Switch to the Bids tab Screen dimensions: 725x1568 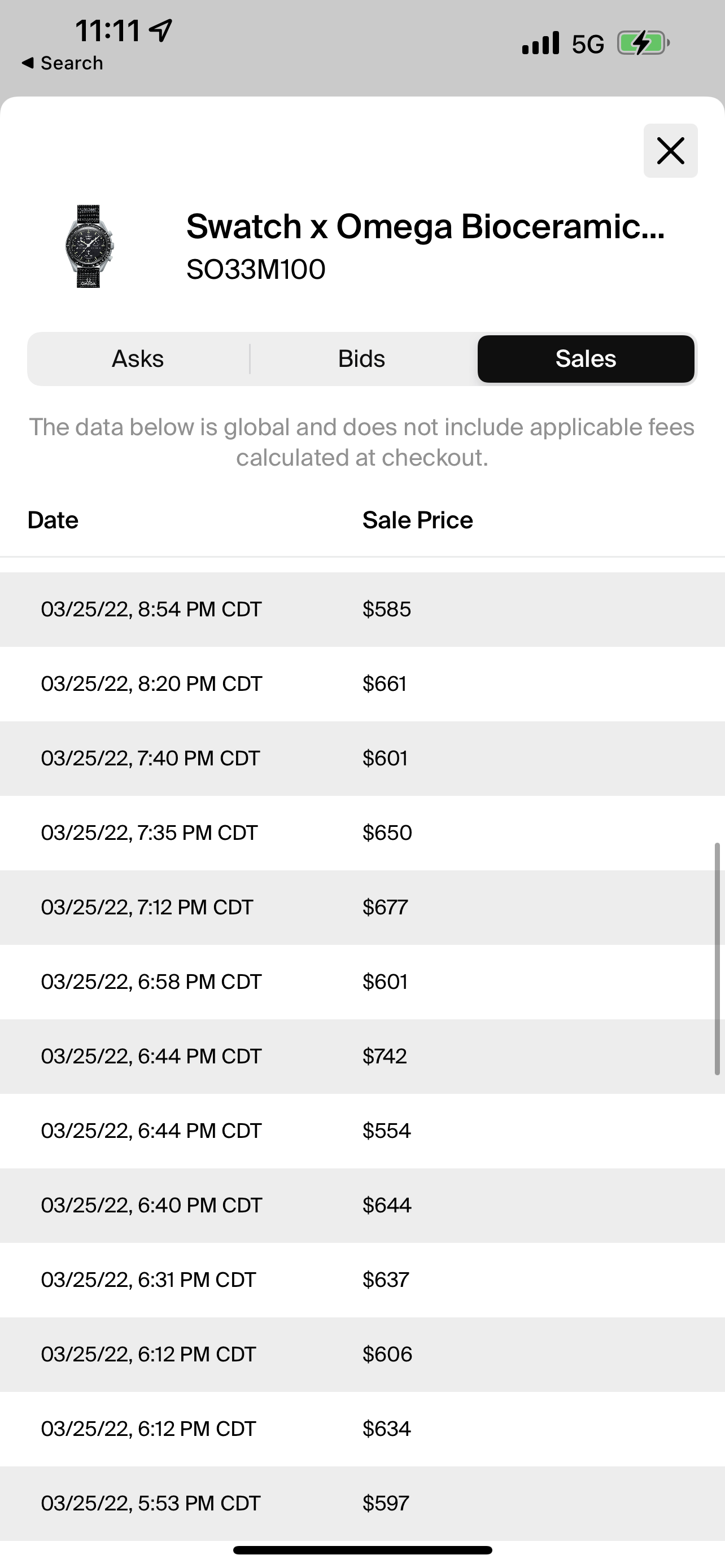coord(361,359)
